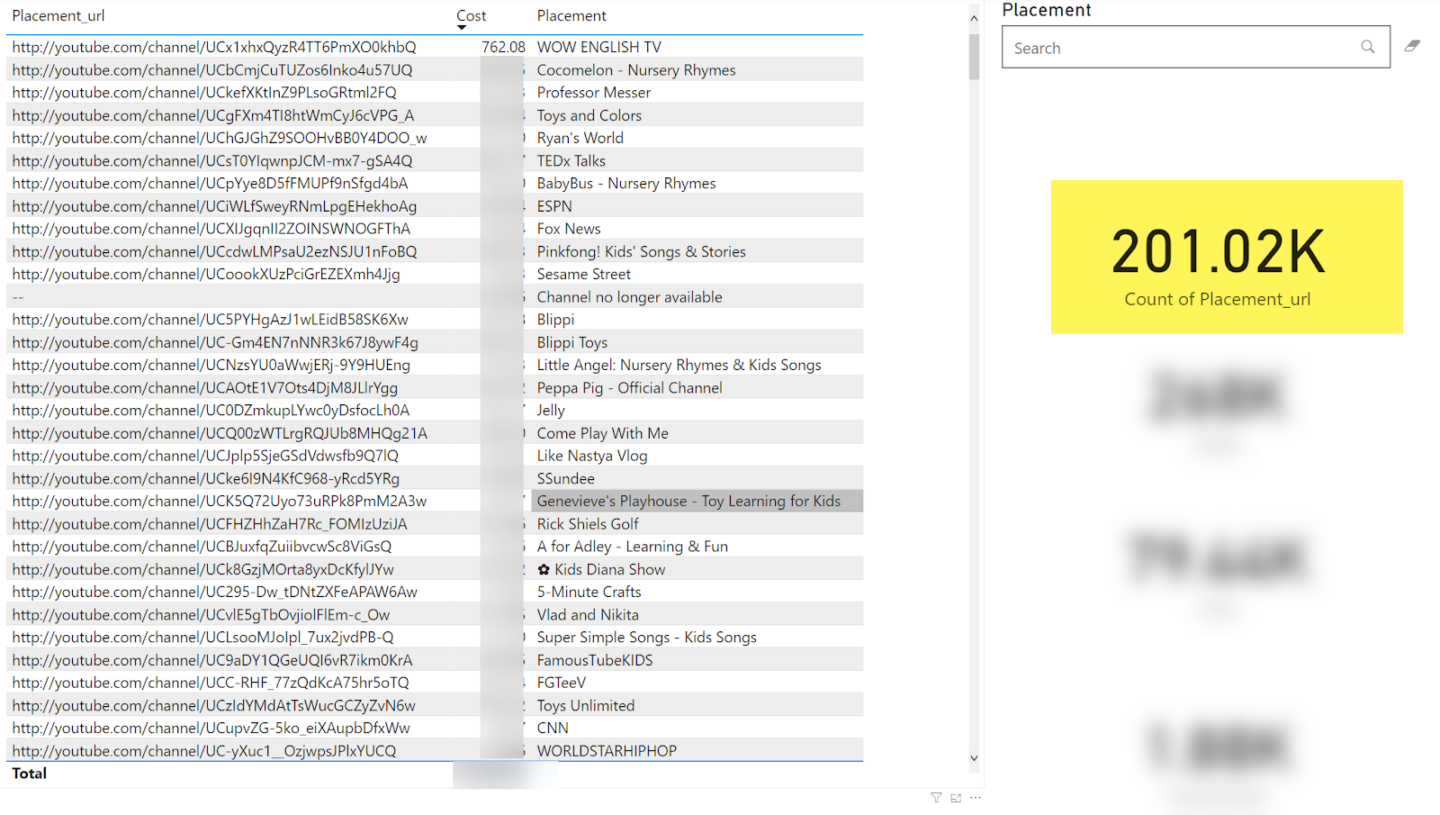Click the table scrollbar up arrow
The width and height of the screenshot is (1440, 815).
click(x=974, y=16)
